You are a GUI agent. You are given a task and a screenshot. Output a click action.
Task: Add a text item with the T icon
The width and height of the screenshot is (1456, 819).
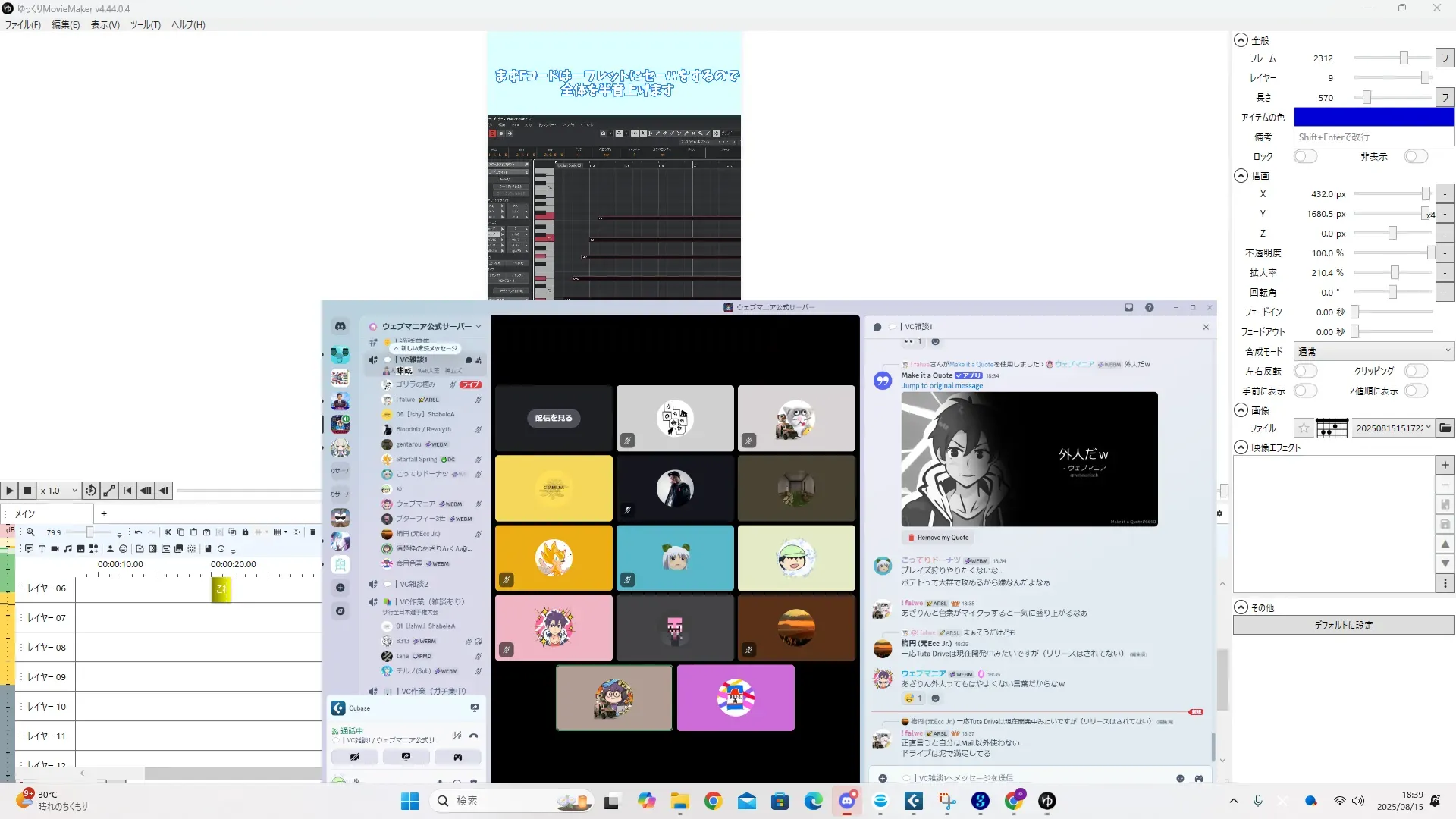(x=42, y=549)
